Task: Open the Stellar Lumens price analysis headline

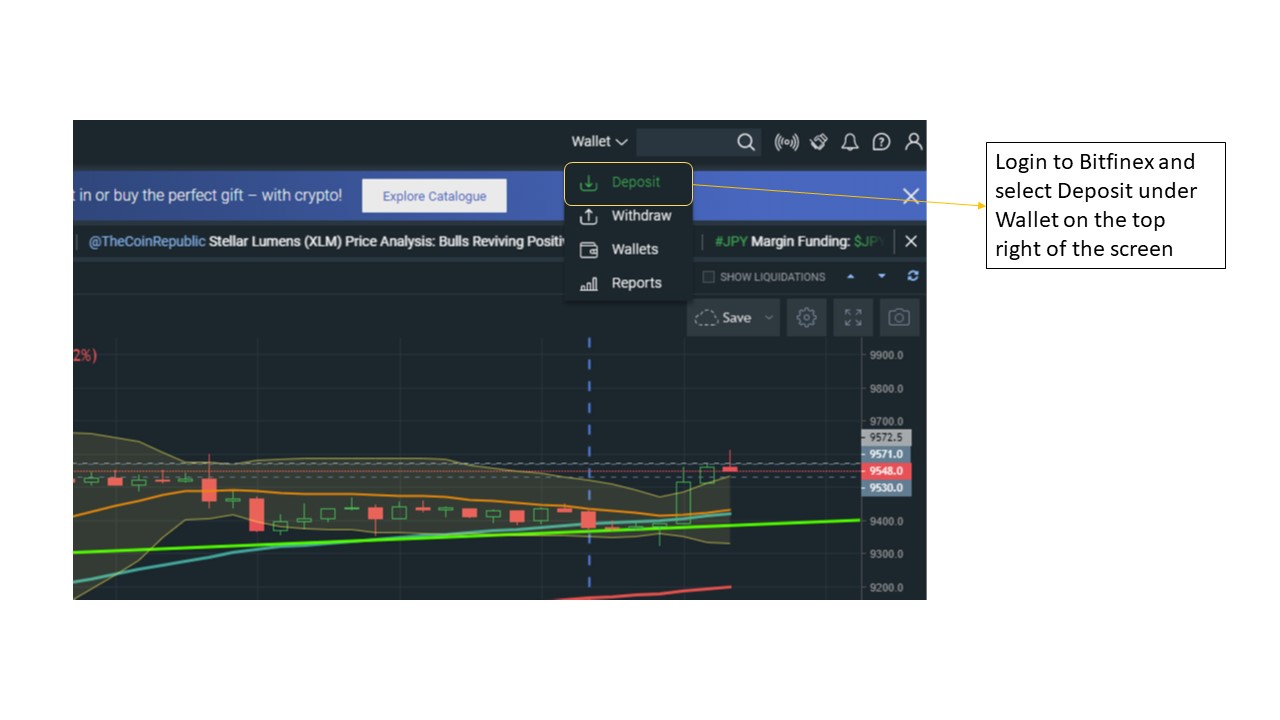Action: click(x=386, y=241)
